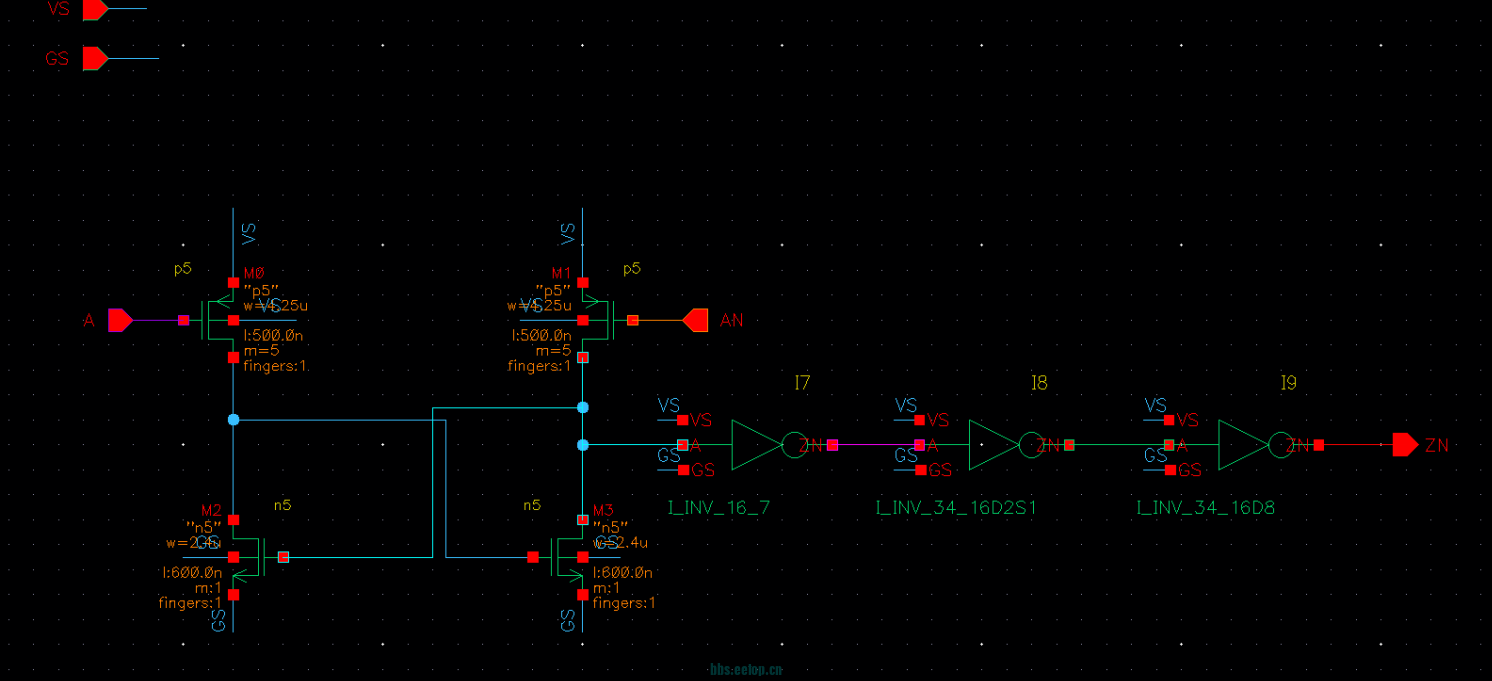
Task: Click the M1 instance name text
Action: (561, 273)
